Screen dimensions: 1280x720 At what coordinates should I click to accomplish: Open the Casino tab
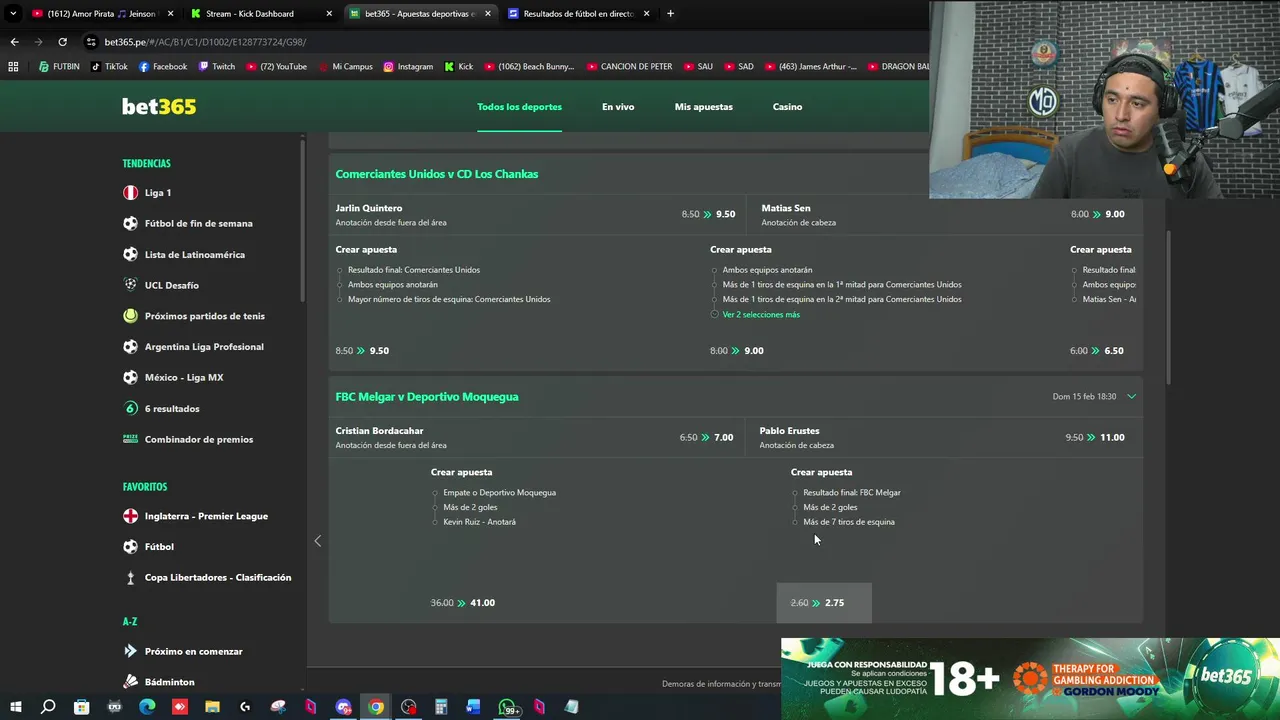pos(787,107)
